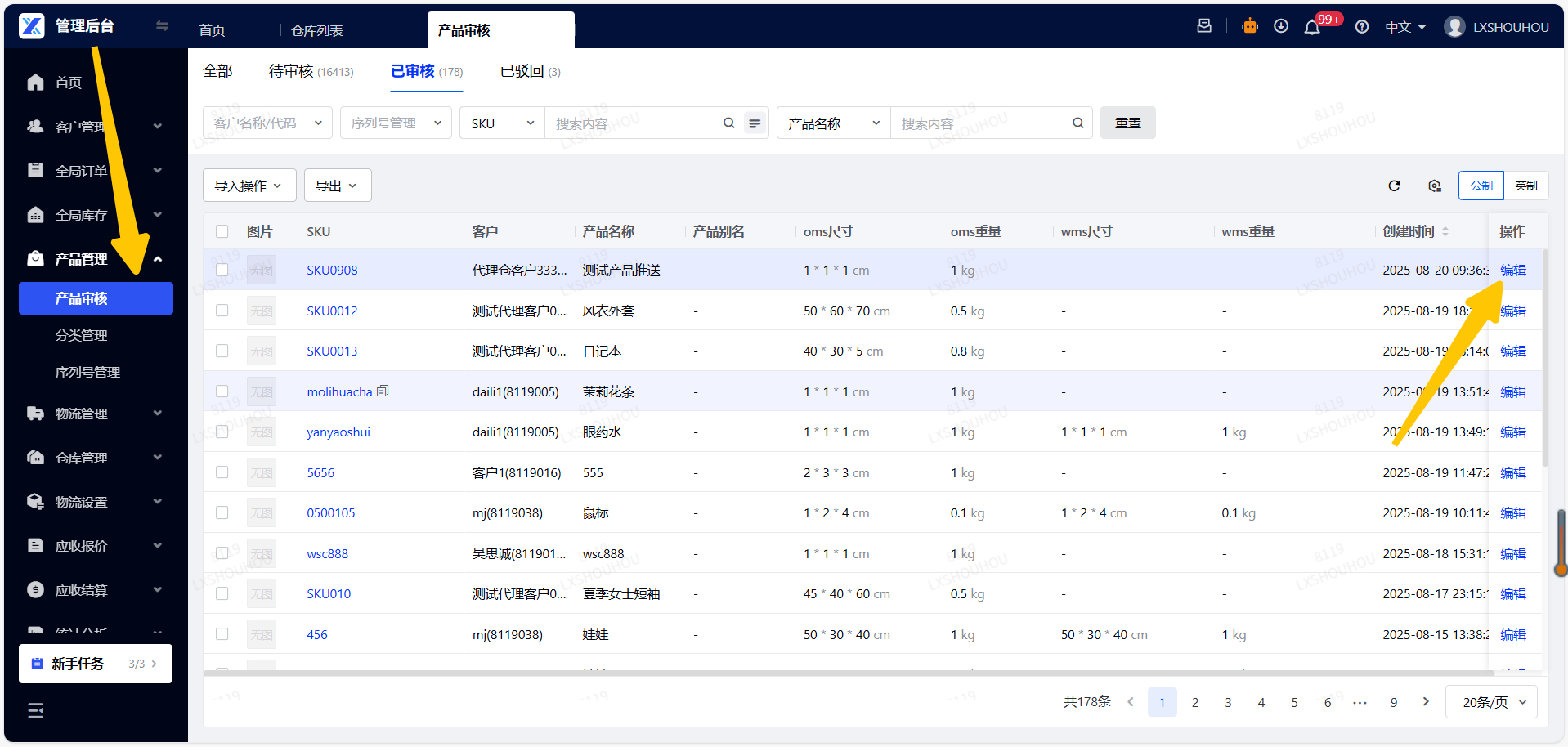Open the column settings icon
1568x747 pixels.
pyautogui.click(x=1434, y=186)
